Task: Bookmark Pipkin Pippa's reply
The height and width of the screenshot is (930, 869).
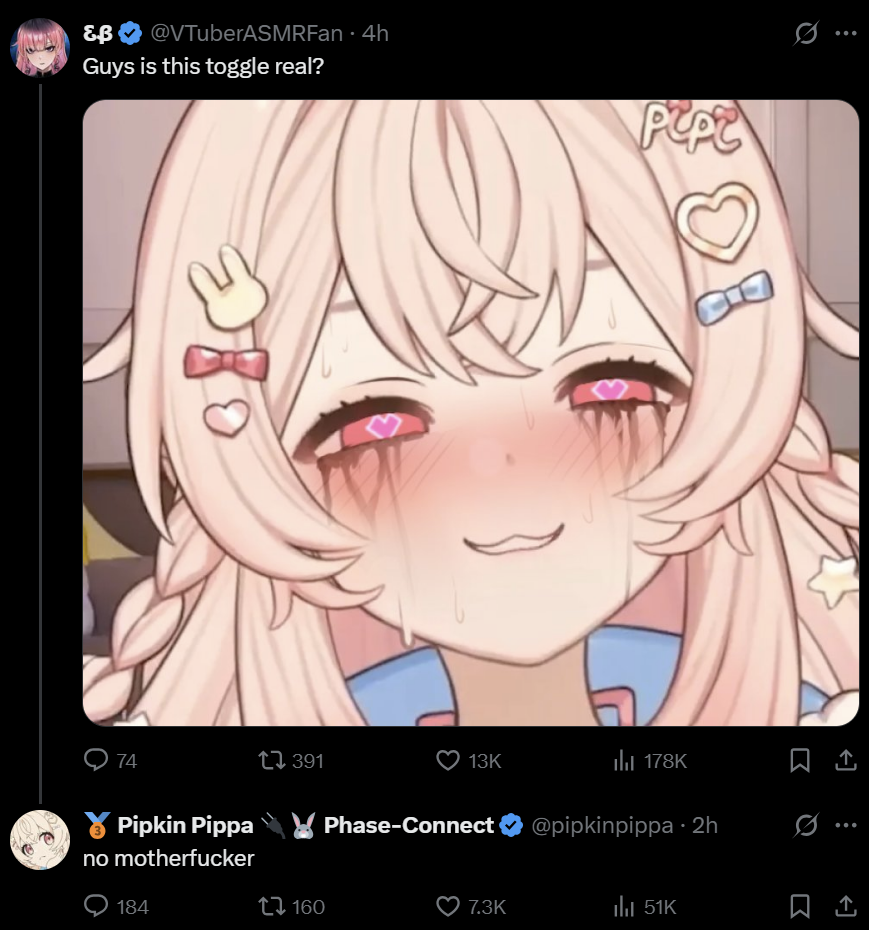Action: (x=800, y=906)
